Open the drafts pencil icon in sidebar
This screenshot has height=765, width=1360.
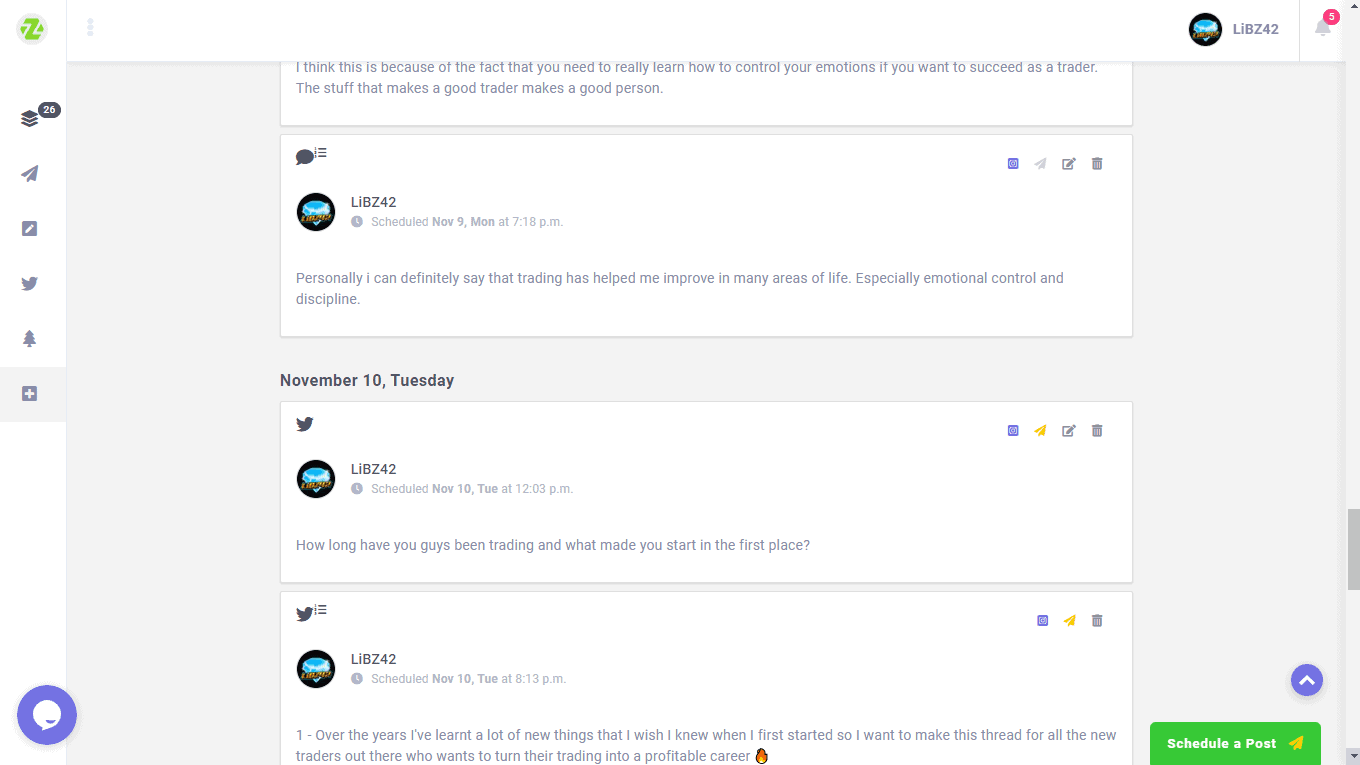click(x=30, y=229)
